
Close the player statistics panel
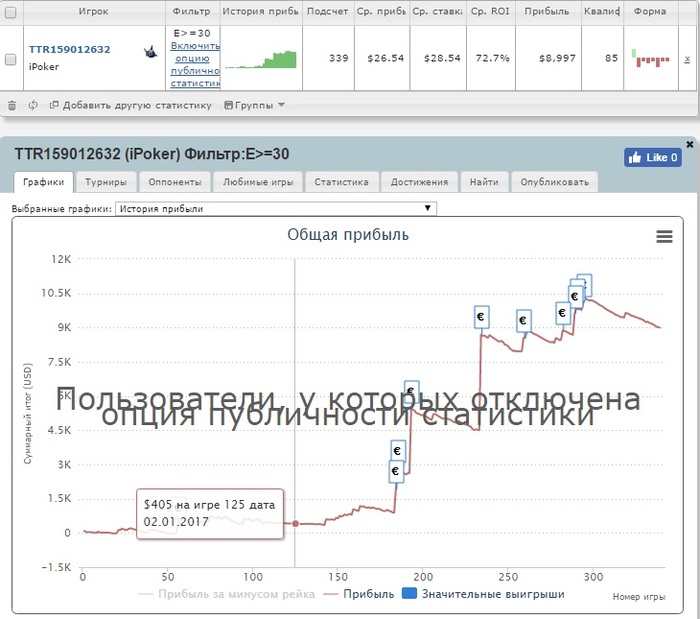click(690, 144)
